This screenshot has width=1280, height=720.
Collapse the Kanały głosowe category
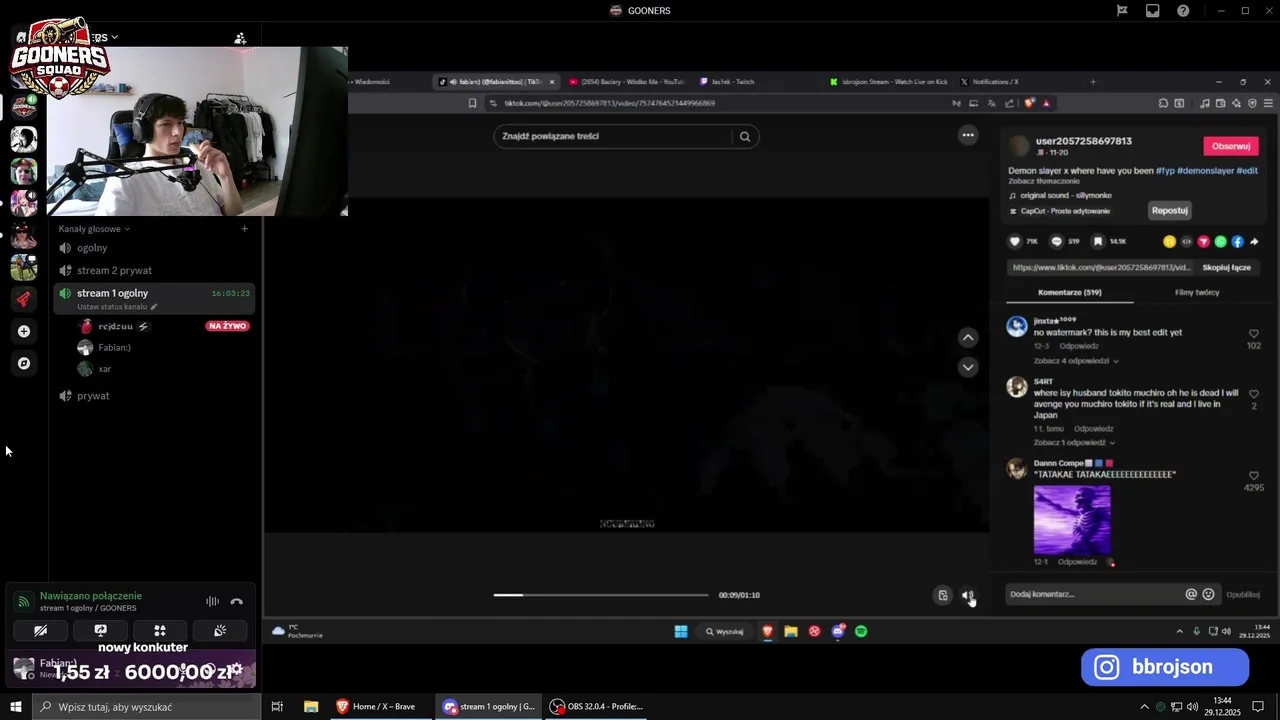pos(94,229)
